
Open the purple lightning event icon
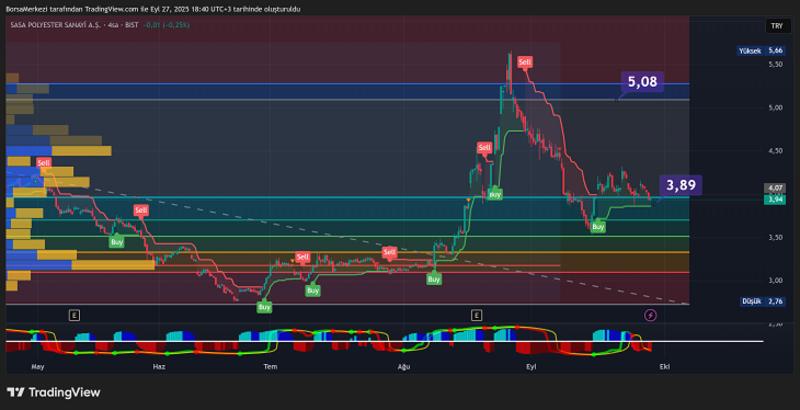pos(651,316)
